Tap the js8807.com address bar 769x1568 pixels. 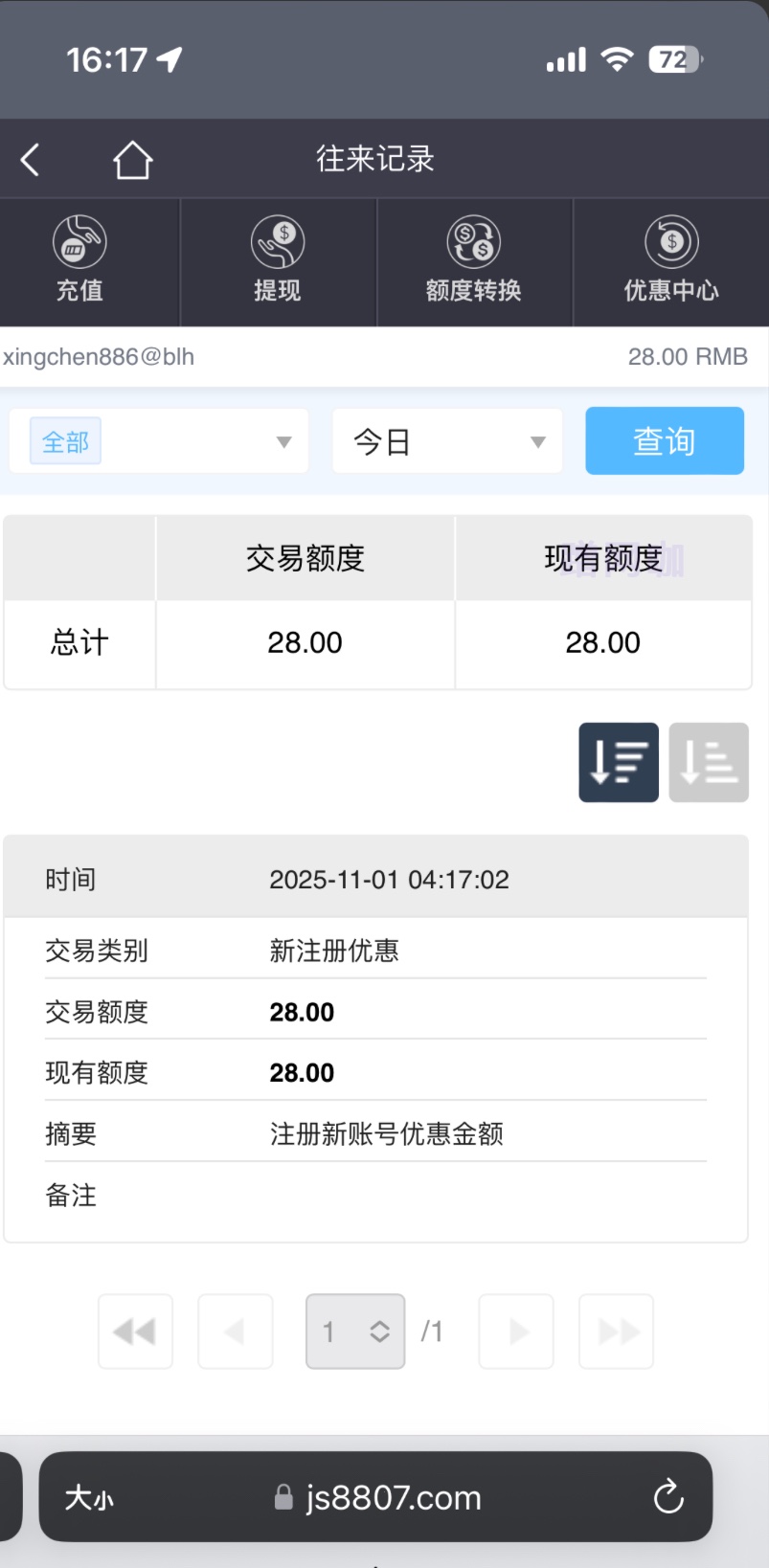[393, 1497]
